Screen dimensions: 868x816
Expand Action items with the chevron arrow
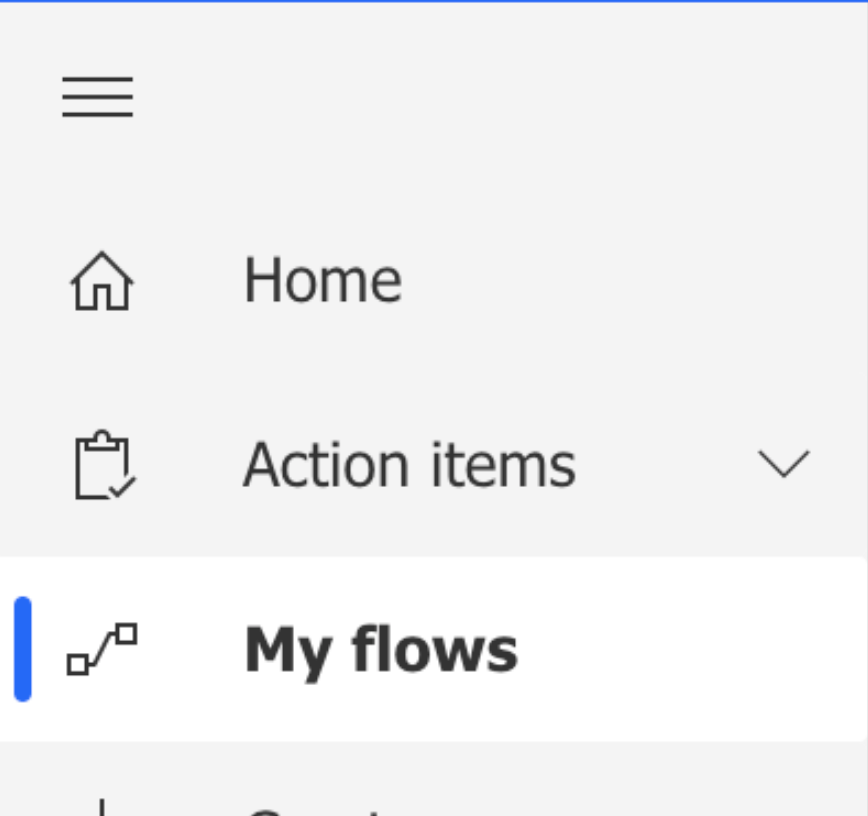783,464
